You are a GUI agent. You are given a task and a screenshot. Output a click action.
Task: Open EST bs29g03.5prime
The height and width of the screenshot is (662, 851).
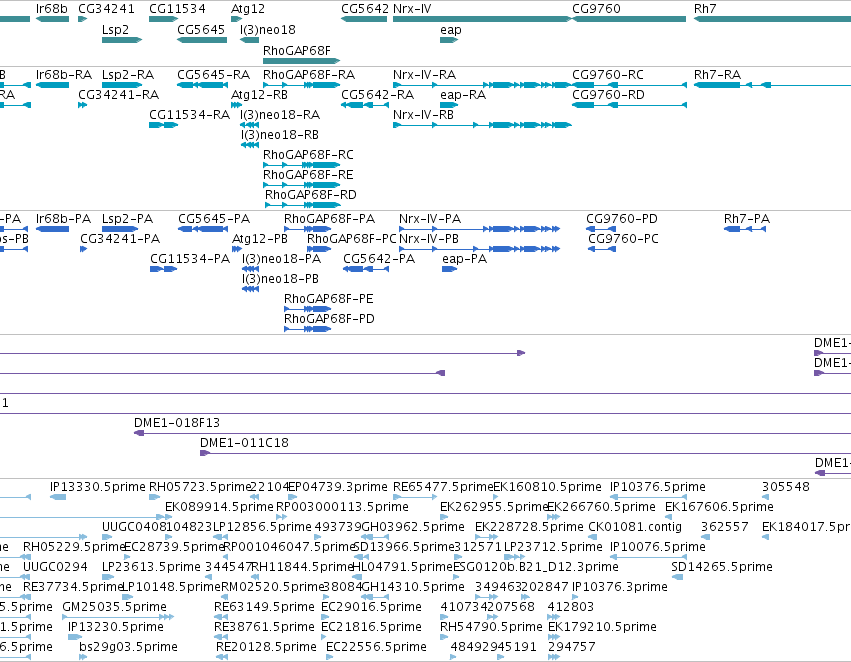[128, 647]
